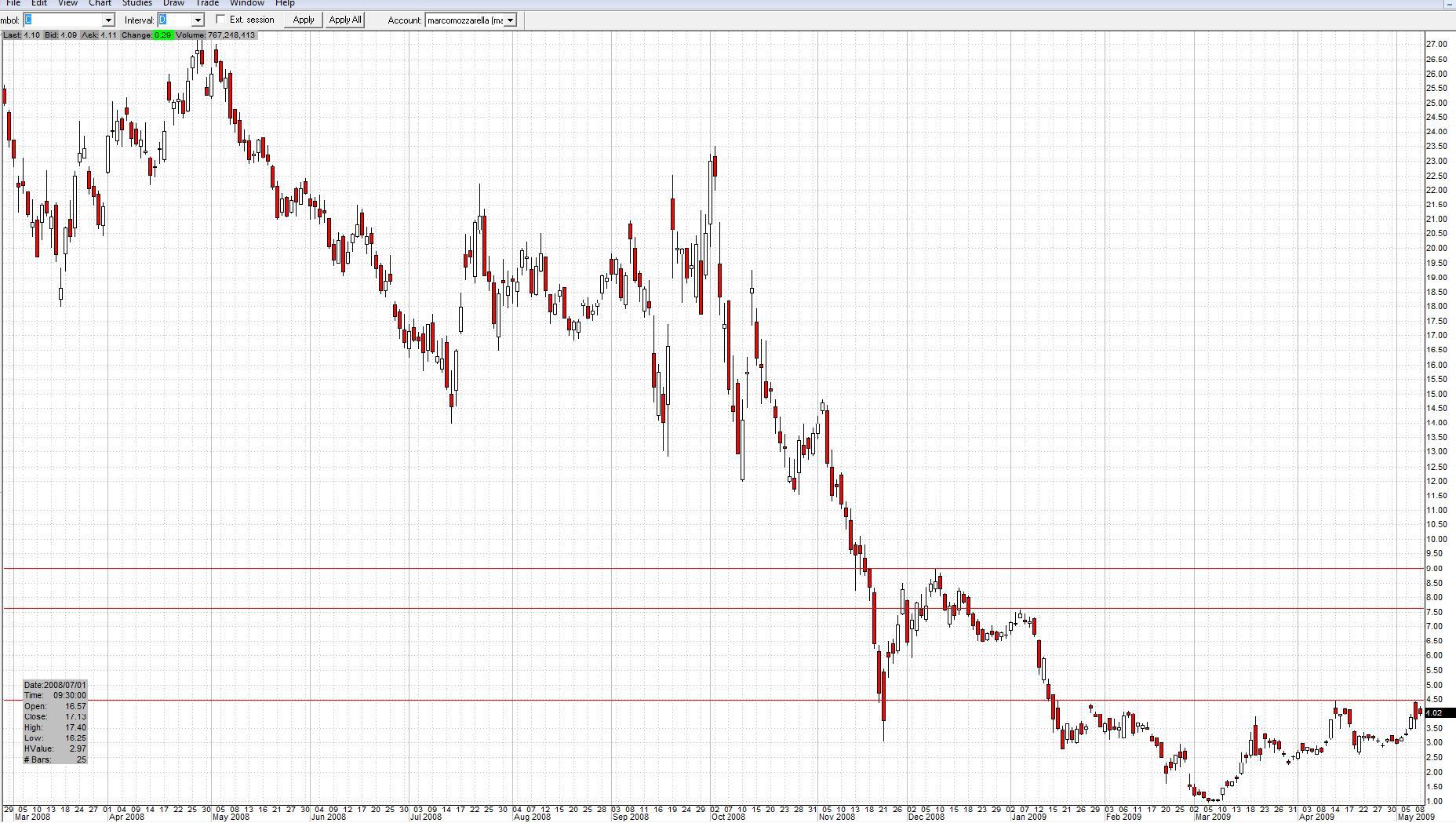Click the Apply button
This screenshot has width=1456, height=823.
pyautogui.click(x=303, y=20)
